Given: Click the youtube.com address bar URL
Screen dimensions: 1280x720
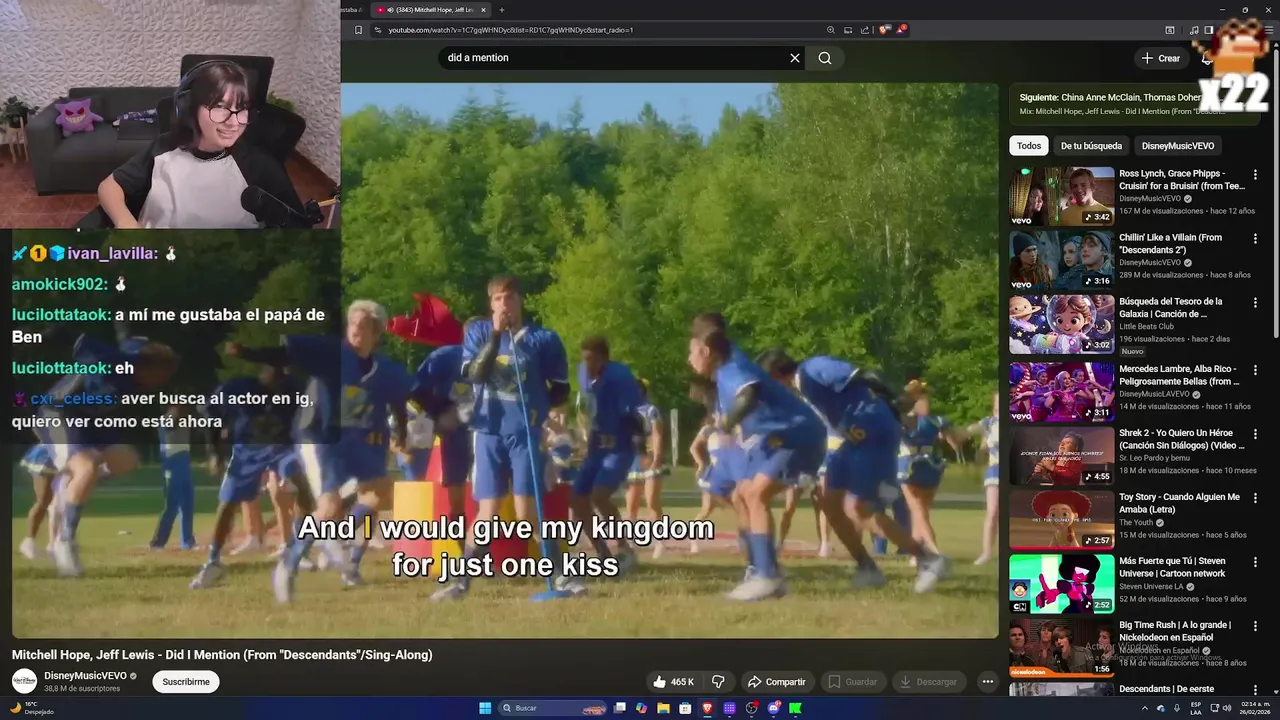Looking at the screenshot, I should 510,30.
